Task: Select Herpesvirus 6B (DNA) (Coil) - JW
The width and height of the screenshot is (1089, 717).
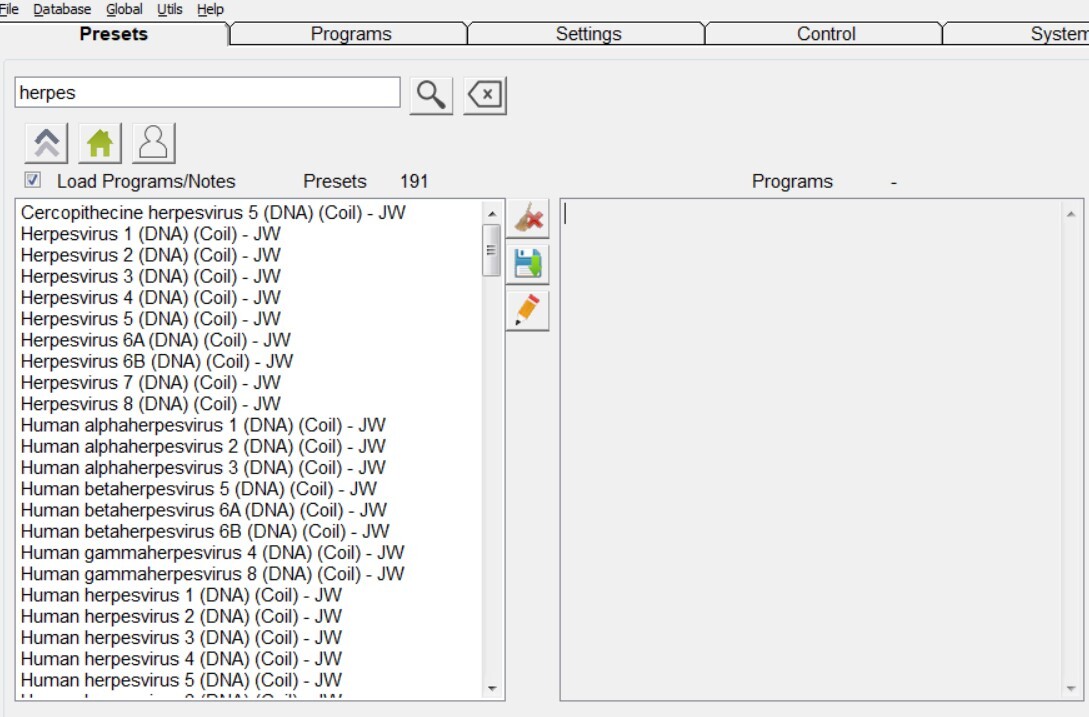Action: tap(157, 361)
